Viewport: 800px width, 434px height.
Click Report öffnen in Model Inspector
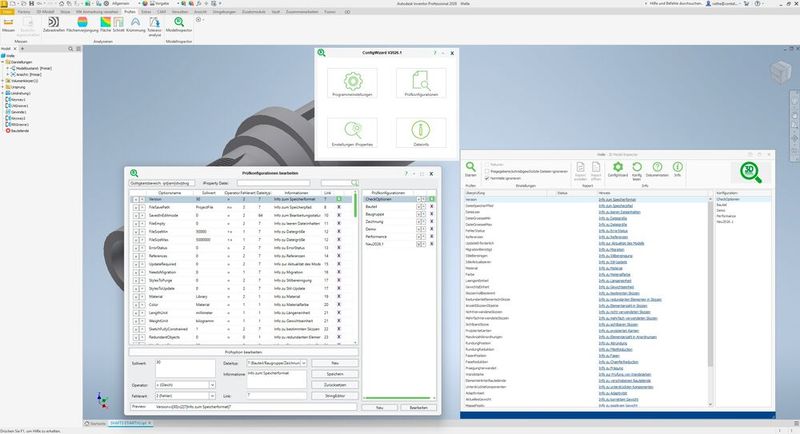(596, 171)
